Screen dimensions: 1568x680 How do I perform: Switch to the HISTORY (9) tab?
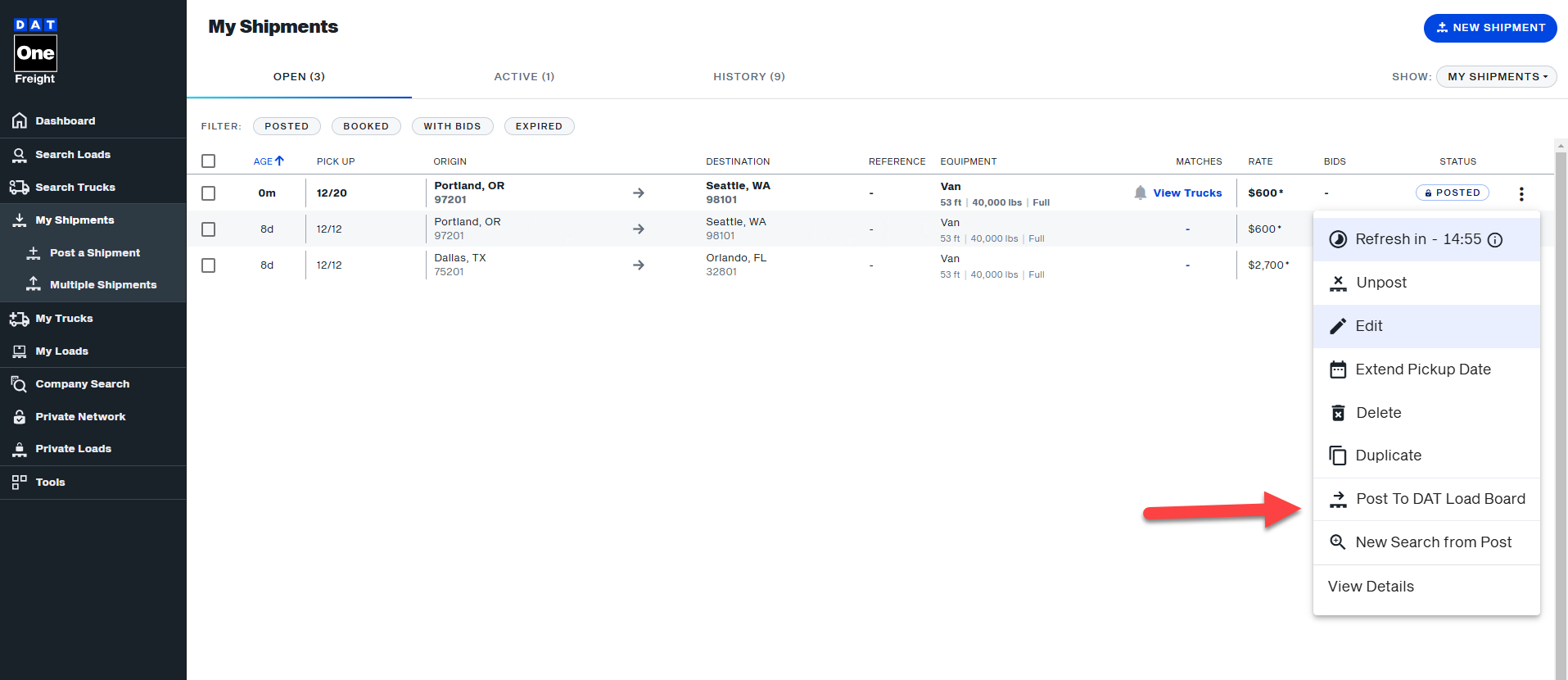[x=749, y=77]
